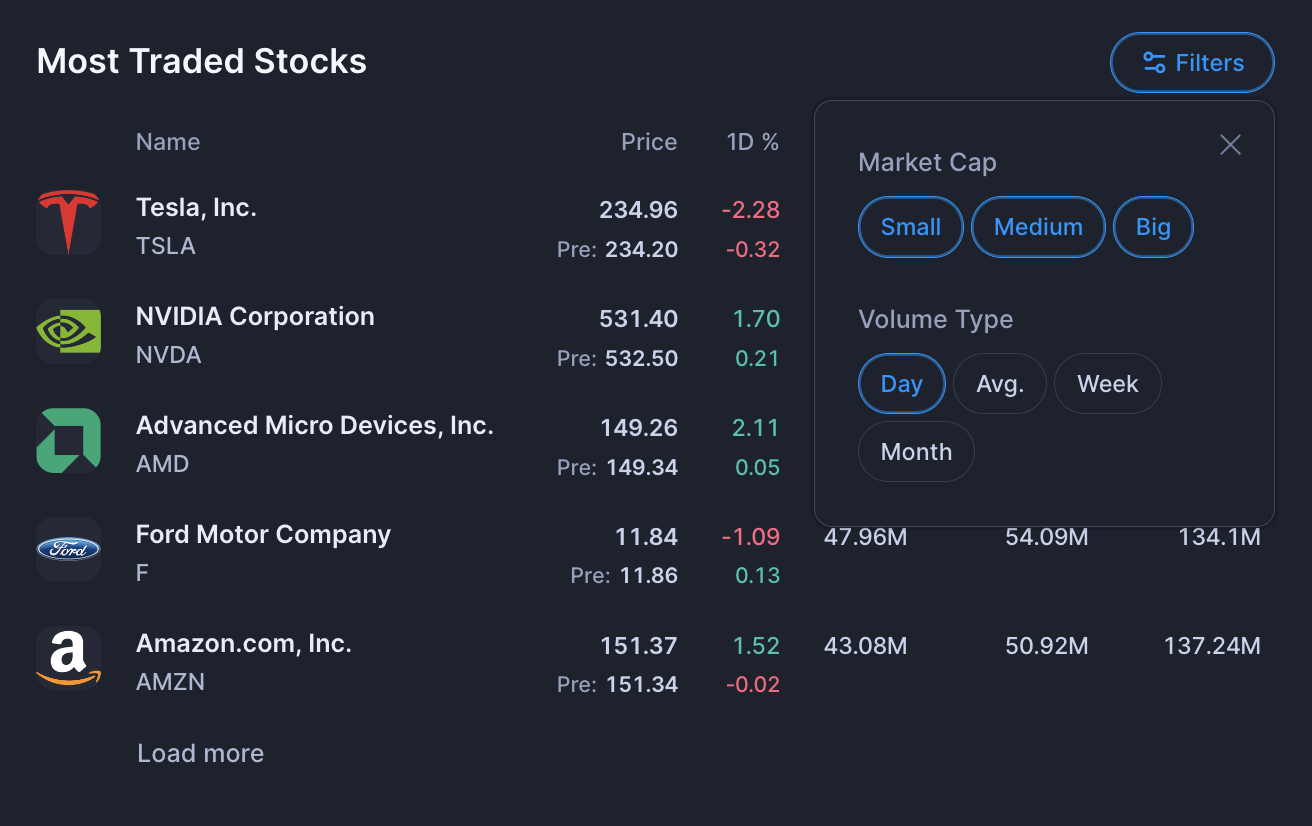Sort by the Price column header
Viewport: 1312px width, 826px height.
tap(649, 142)
